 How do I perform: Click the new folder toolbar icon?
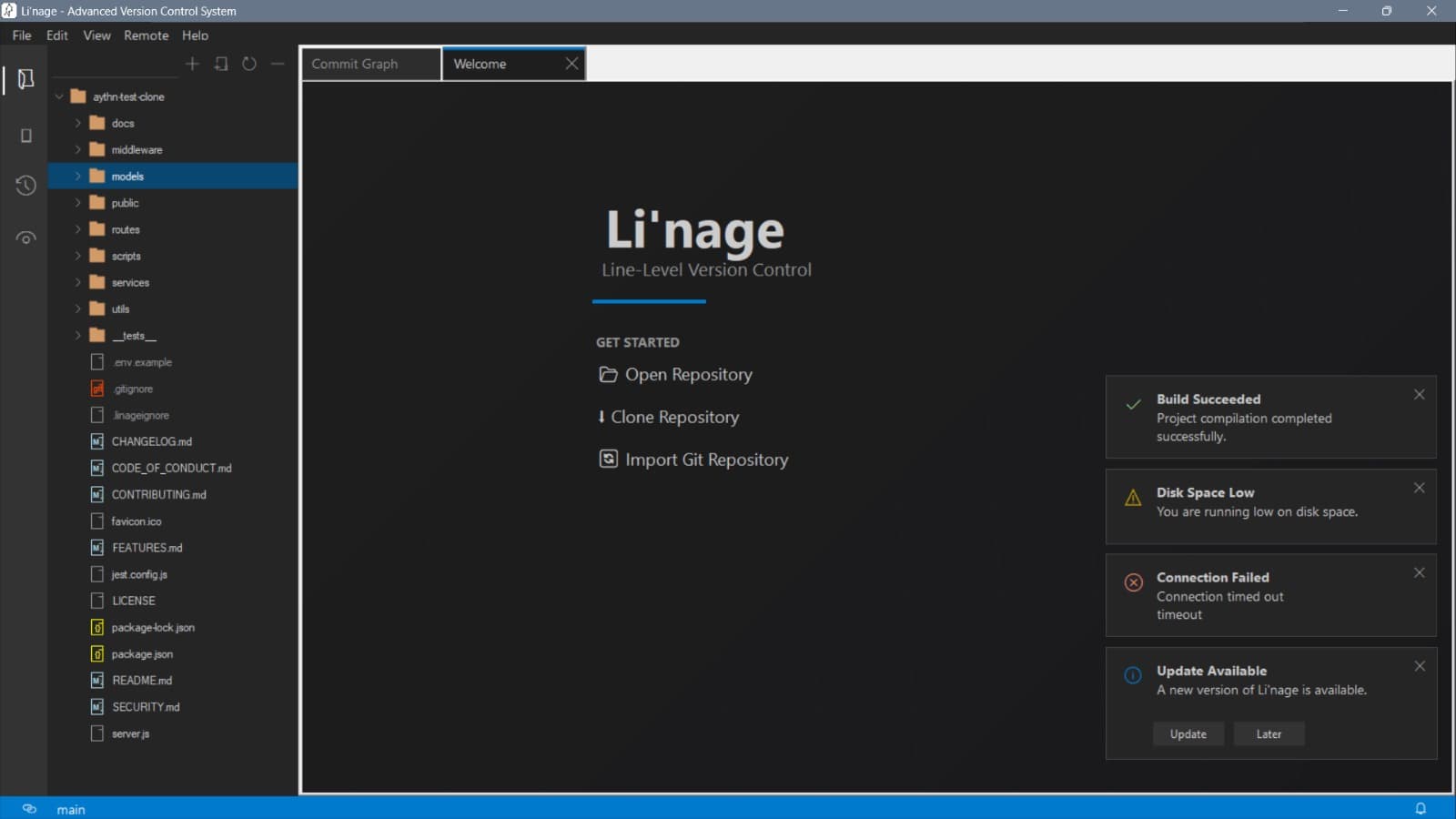[x=221, y=64]
